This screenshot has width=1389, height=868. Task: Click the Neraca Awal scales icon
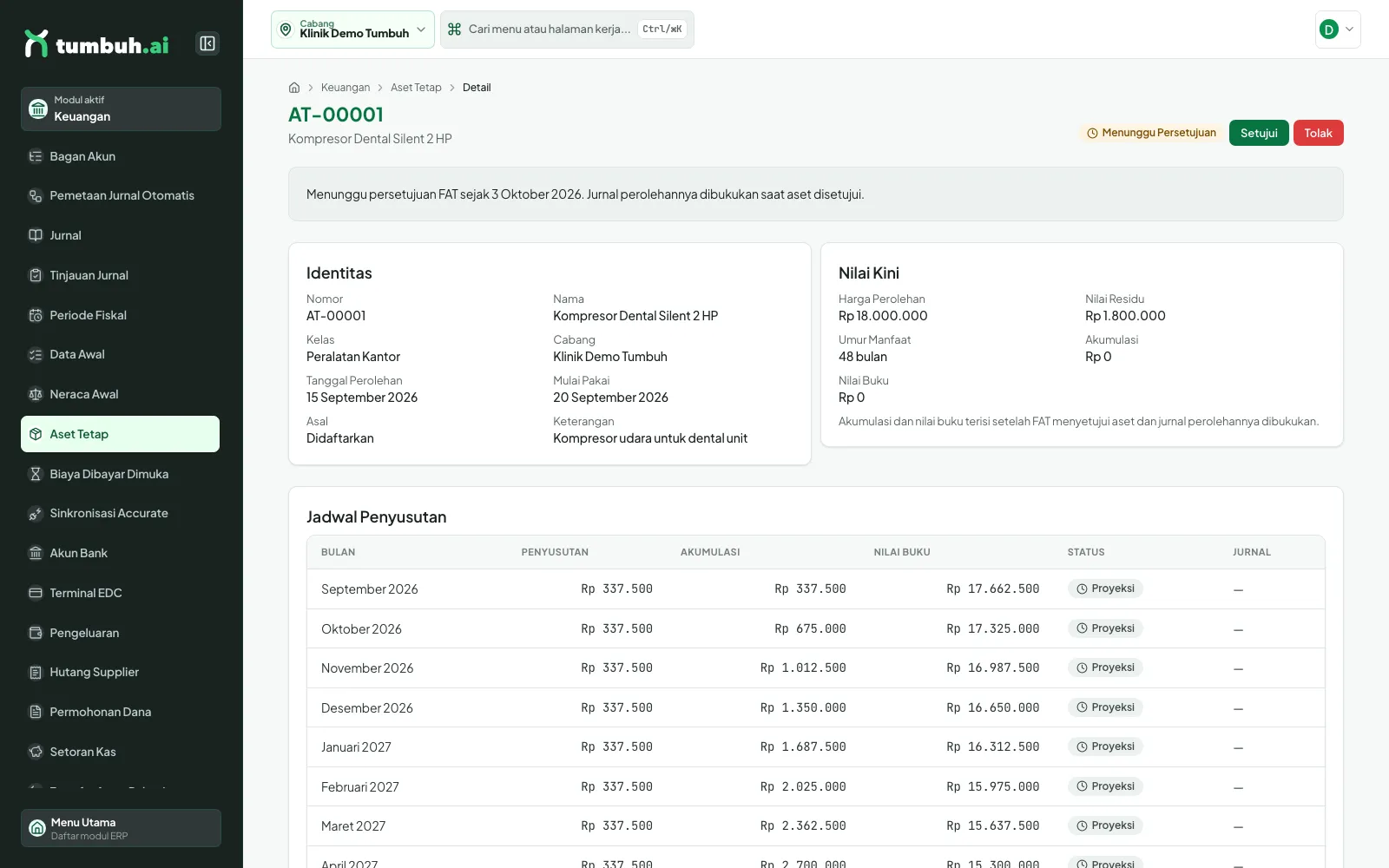click(36, 394)
